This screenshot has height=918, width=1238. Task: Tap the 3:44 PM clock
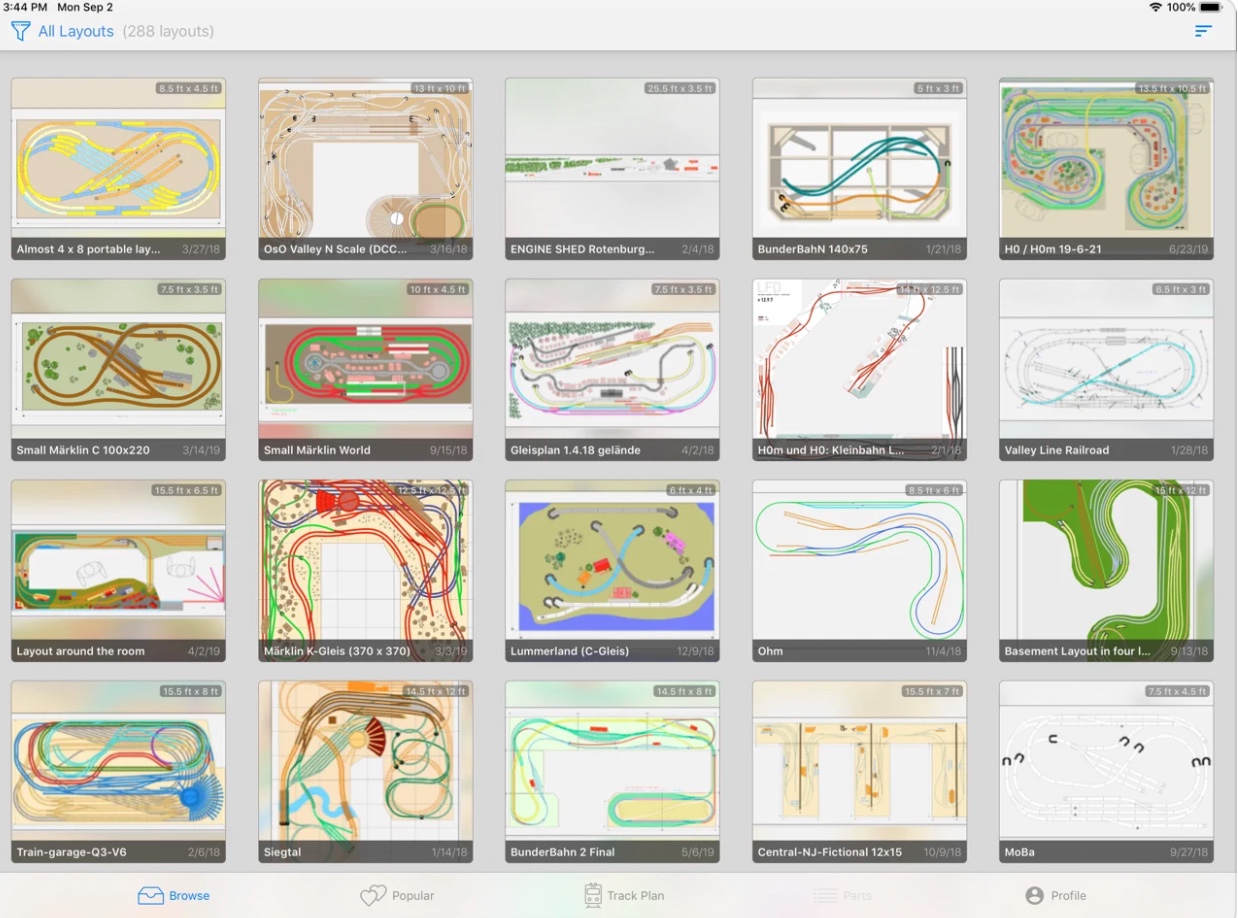coord(25,7)
